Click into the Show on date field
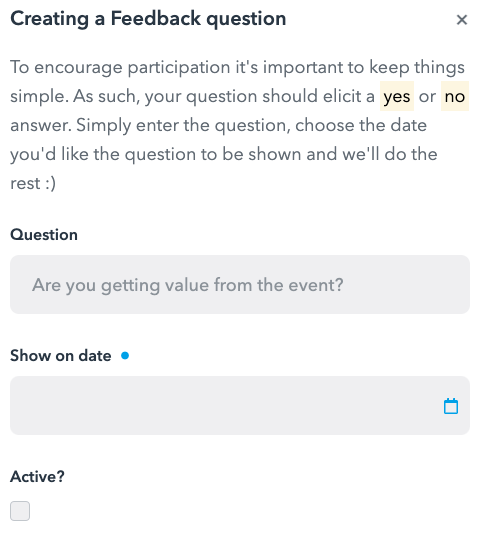Image resolution: width=486 pixels, height=546 pixels. (240, 405)
